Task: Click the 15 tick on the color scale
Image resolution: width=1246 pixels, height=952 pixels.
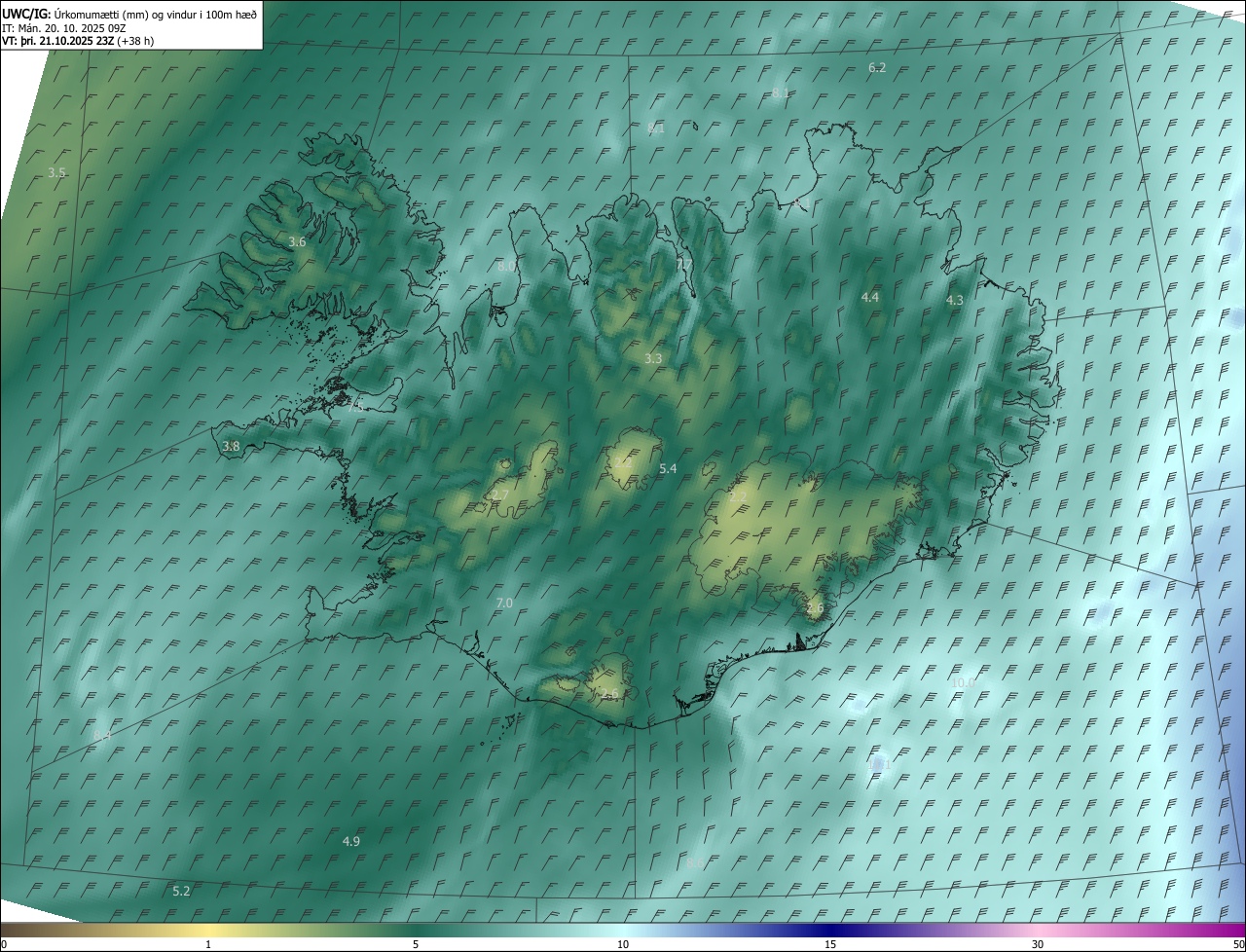Action: click(830, 944)
